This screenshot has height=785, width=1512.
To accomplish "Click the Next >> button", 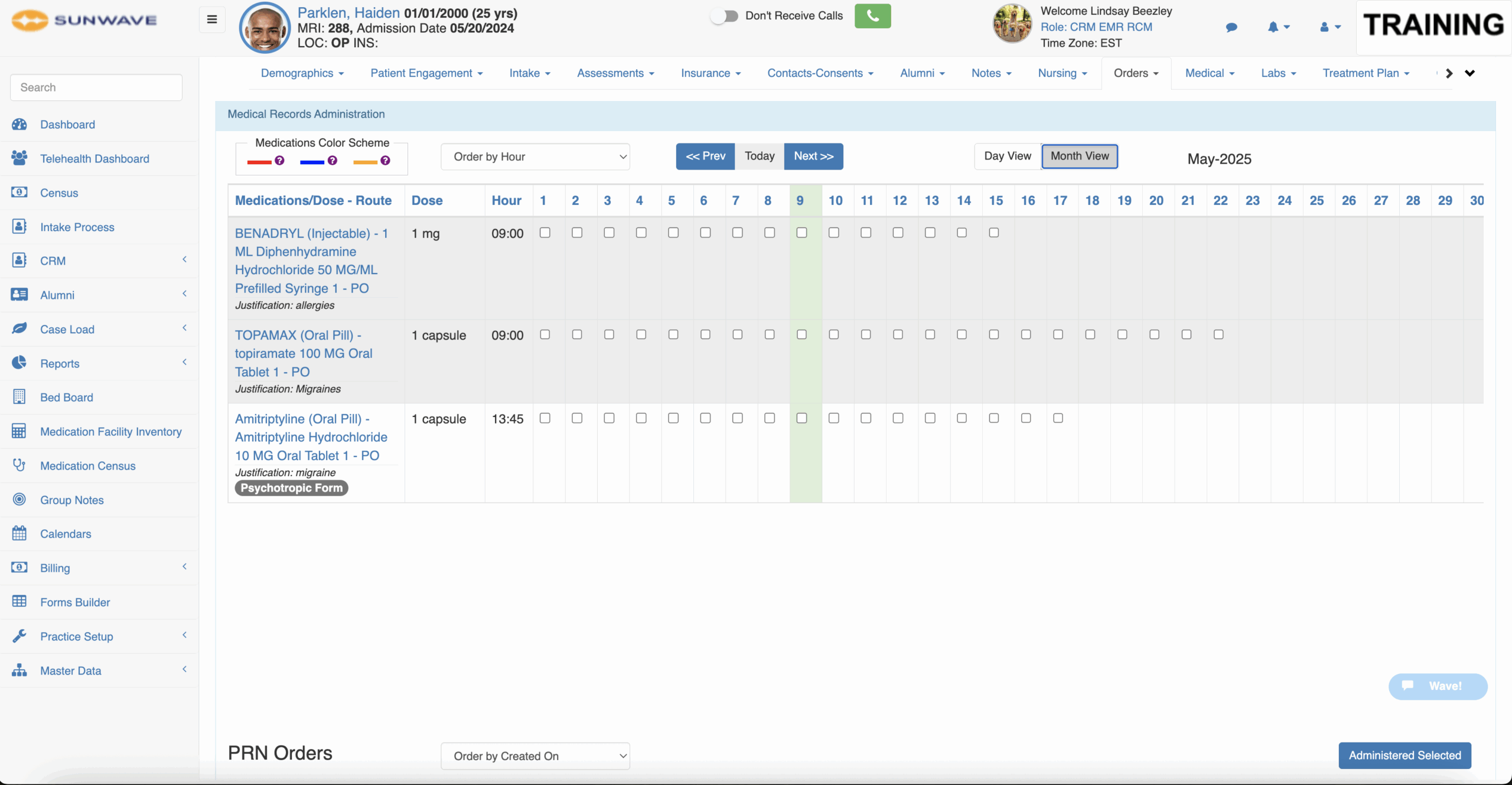I will 813,157.
